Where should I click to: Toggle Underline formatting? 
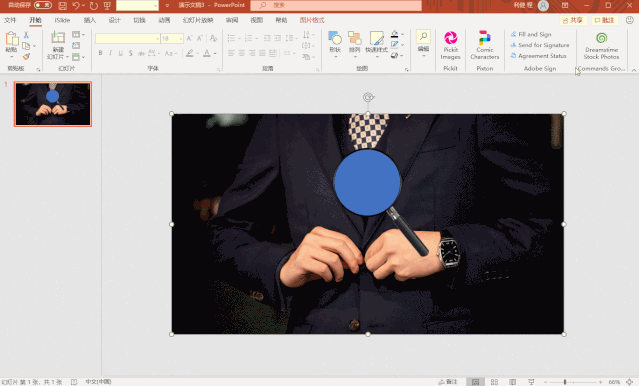click(121, 53)
